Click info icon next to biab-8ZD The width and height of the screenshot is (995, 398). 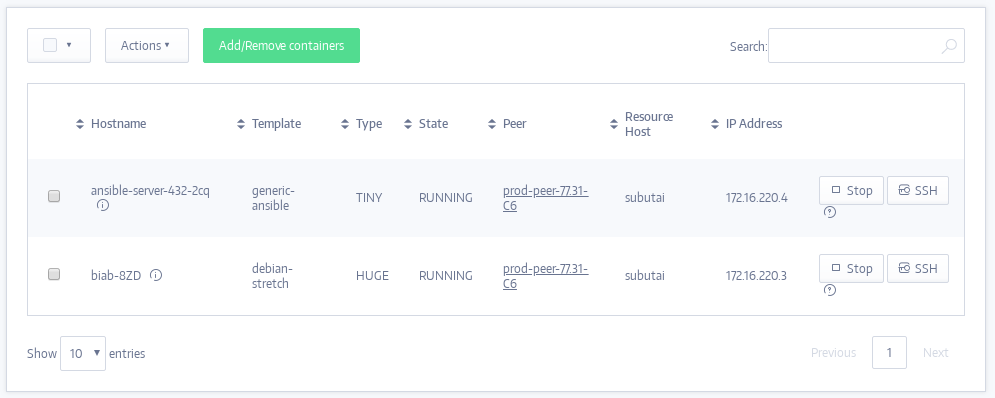click(156, 275)
